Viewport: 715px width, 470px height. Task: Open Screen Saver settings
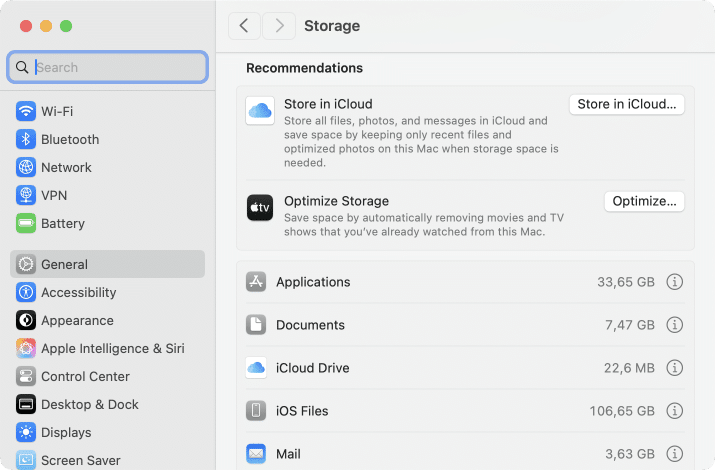[x=108, y=460]
